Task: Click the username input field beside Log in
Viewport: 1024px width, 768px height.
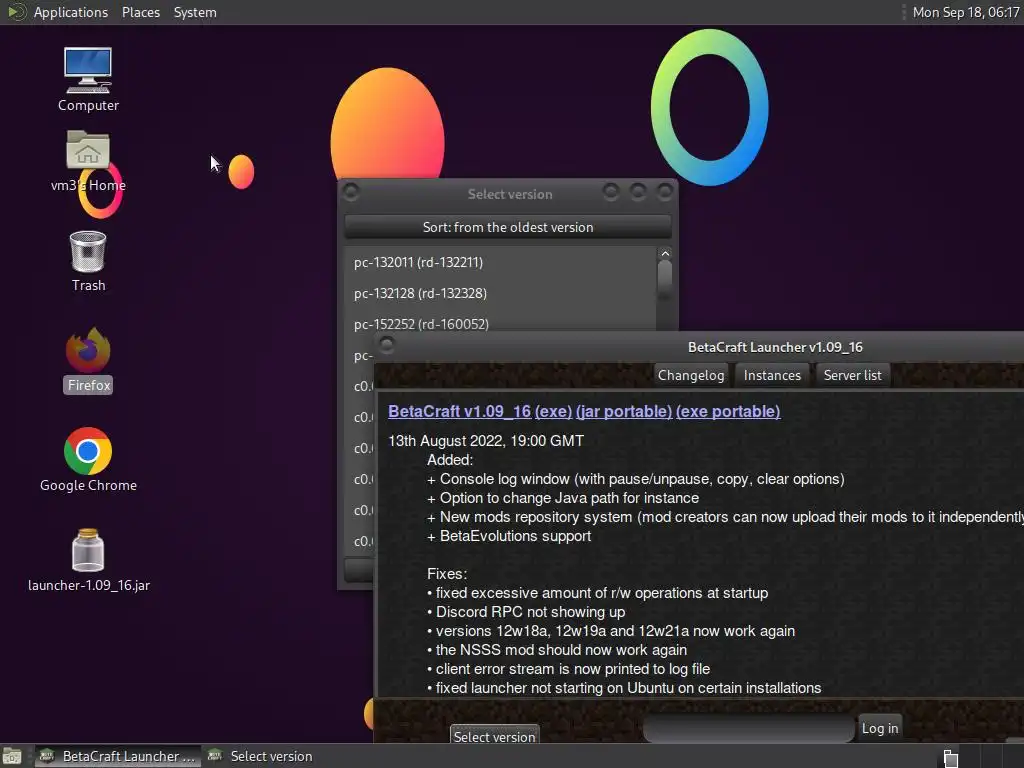Action: pyautogui.click(x=748, y=728)
